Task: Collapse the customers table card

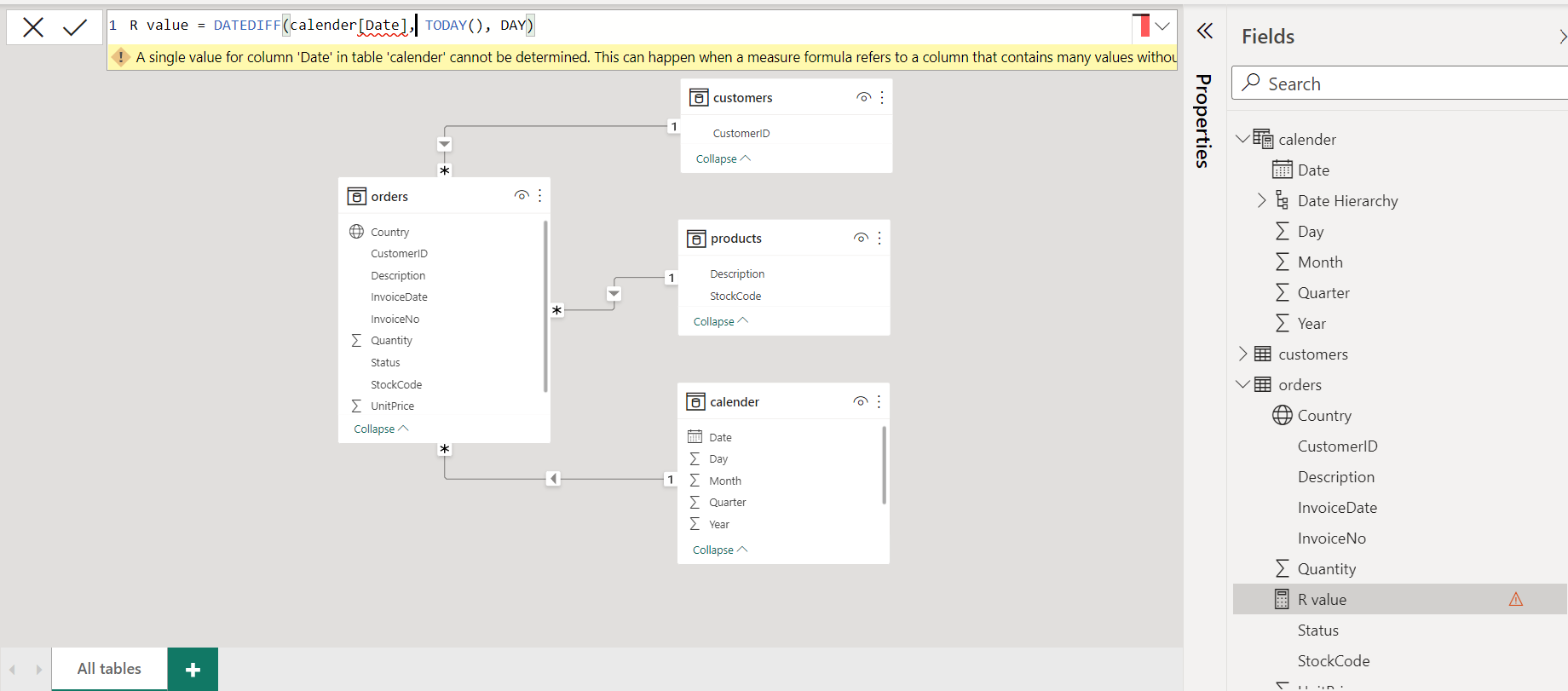Action: [x=723, y=158]
